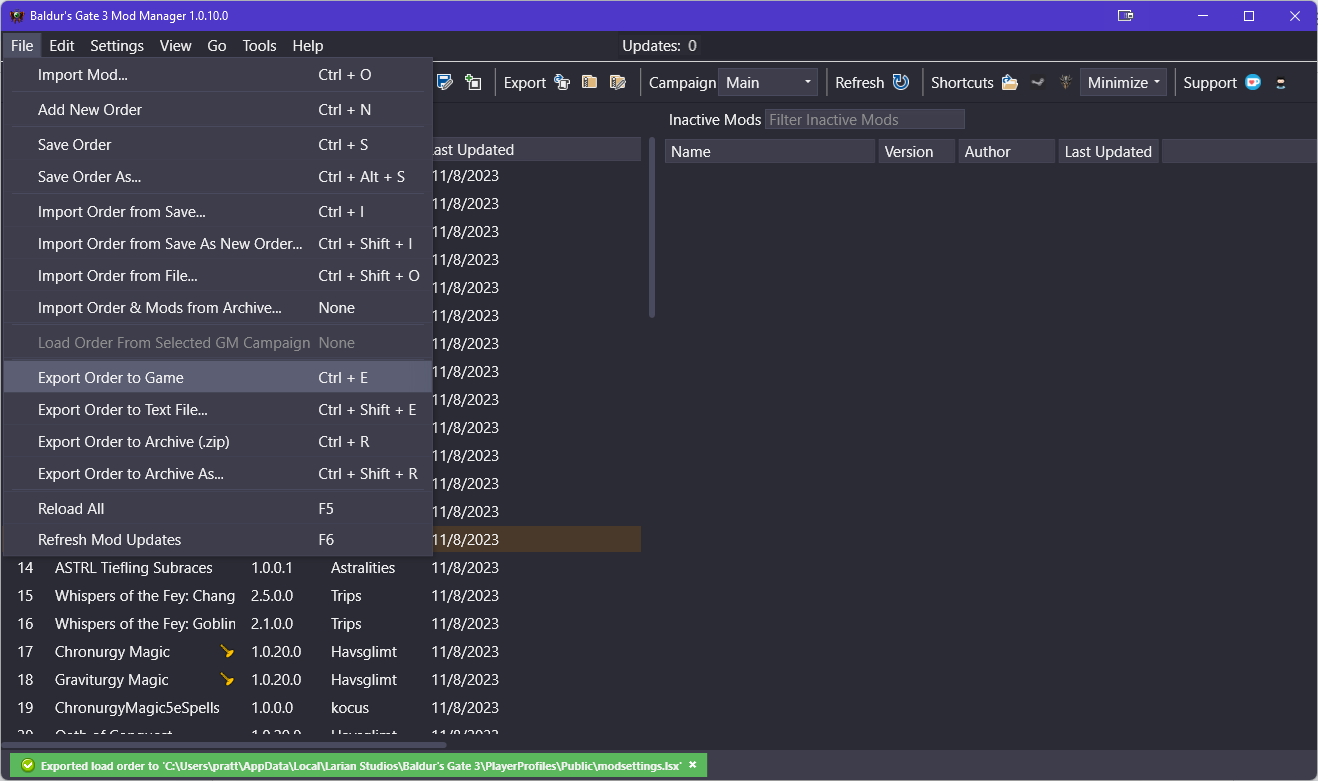Image resolution: width=1318 pixels, height=781 pixels.
Task: Sort inactive mods by Version column
Action: click(x=917, y=152)
